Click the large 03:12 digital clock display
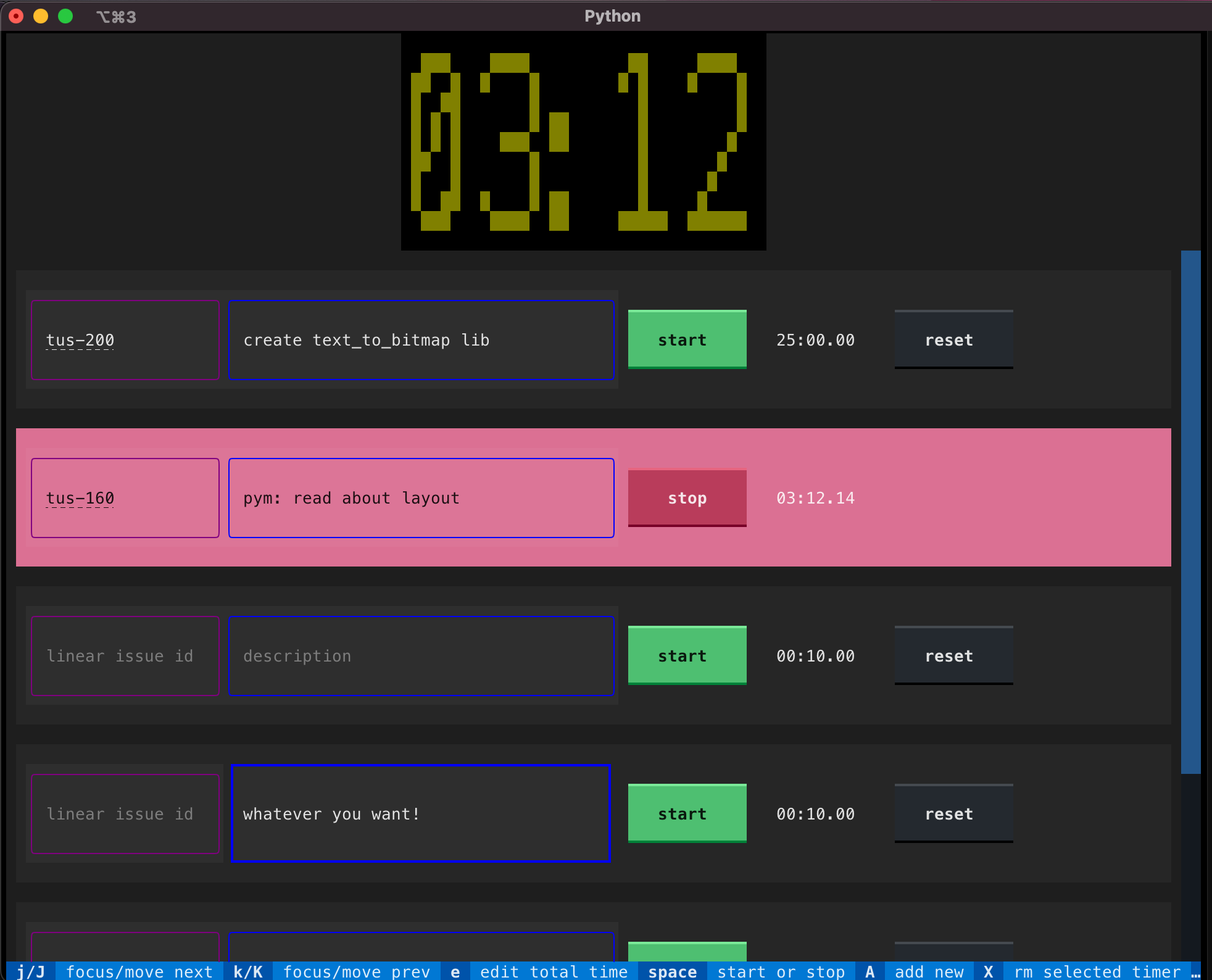Viewport: 1212px width, 980px height. pyautogui.click(x=583, y=141)
